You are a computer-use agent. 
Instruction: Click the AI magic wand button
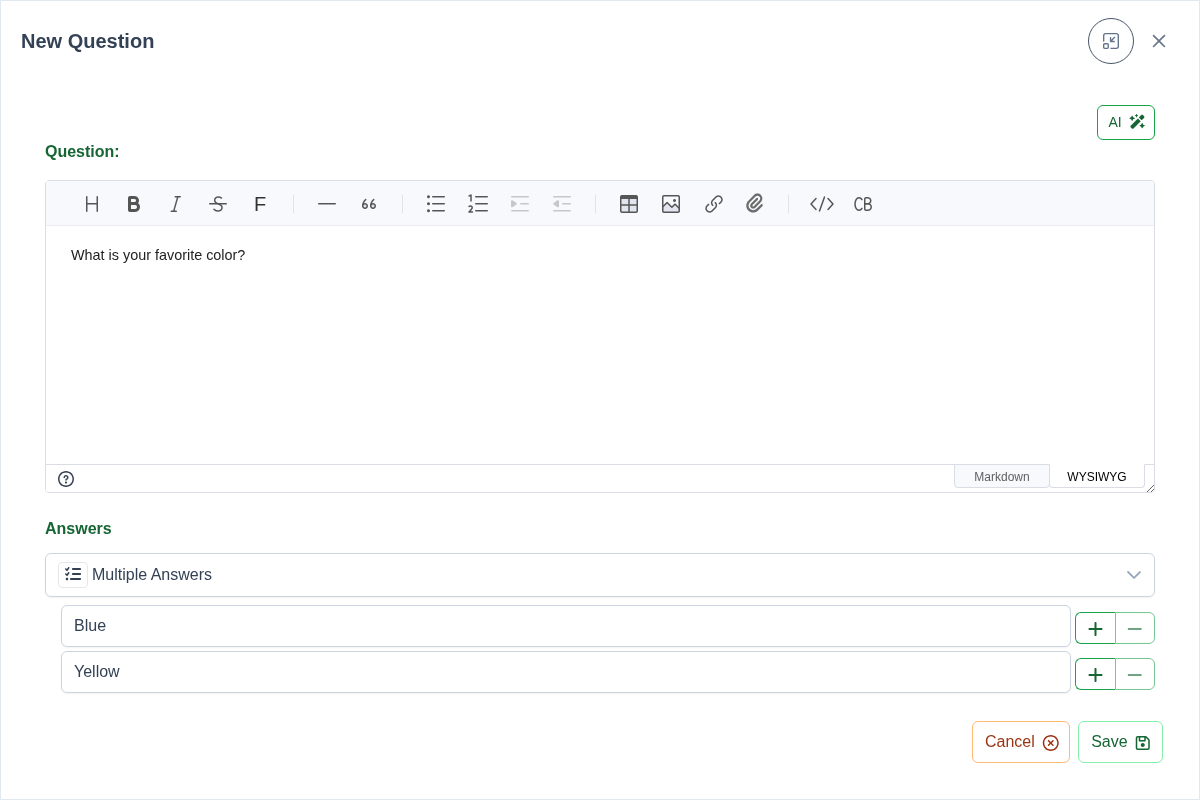click(1126, 122)
